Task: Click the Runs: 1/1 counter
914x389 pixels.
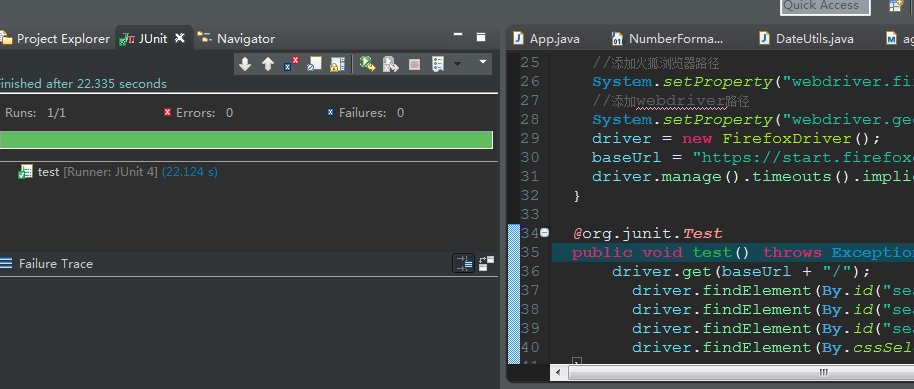Action: click(x=35, y=113)
